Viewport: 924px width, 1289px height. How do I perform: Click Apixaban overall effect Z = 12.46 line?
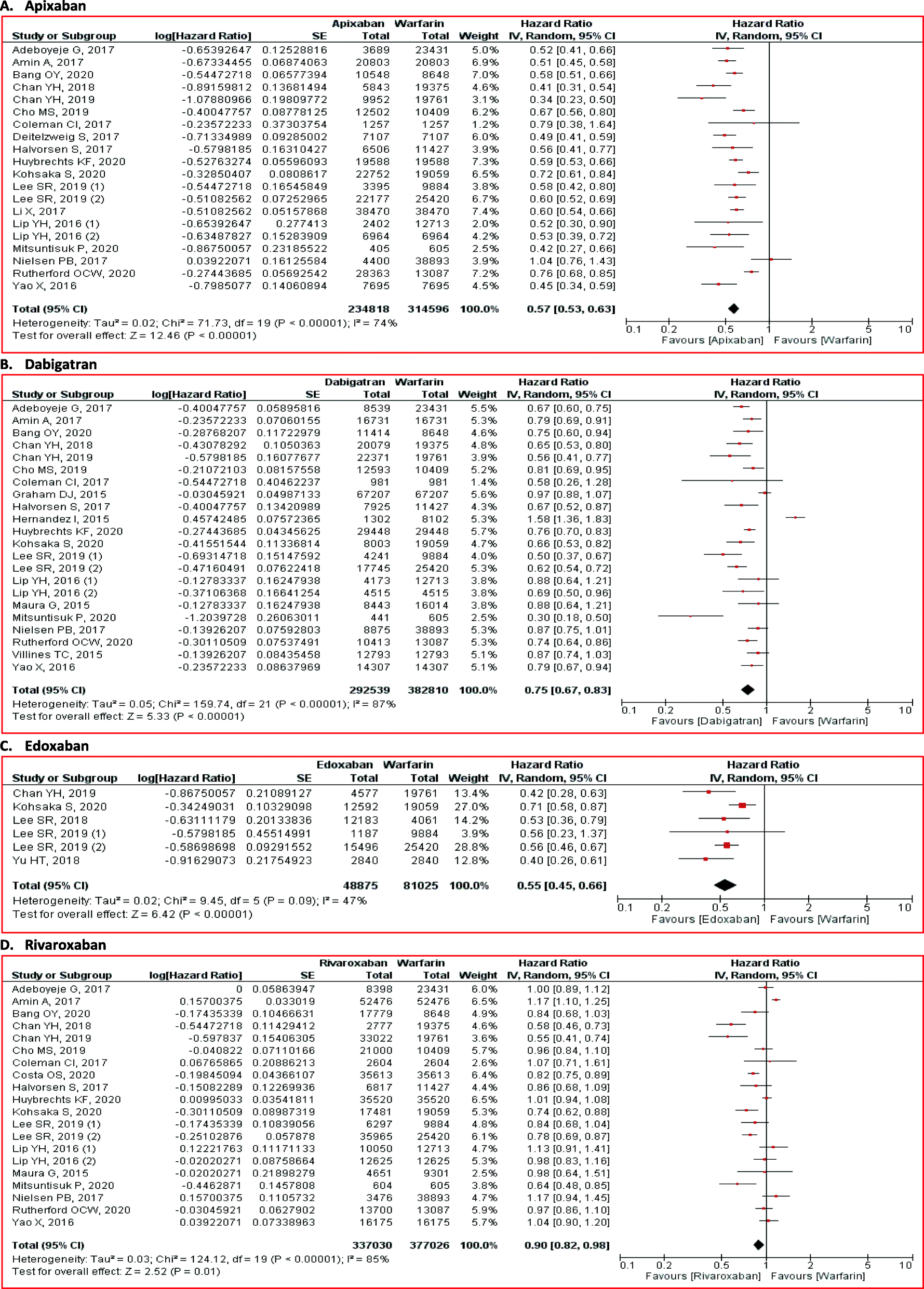[135, 335]
